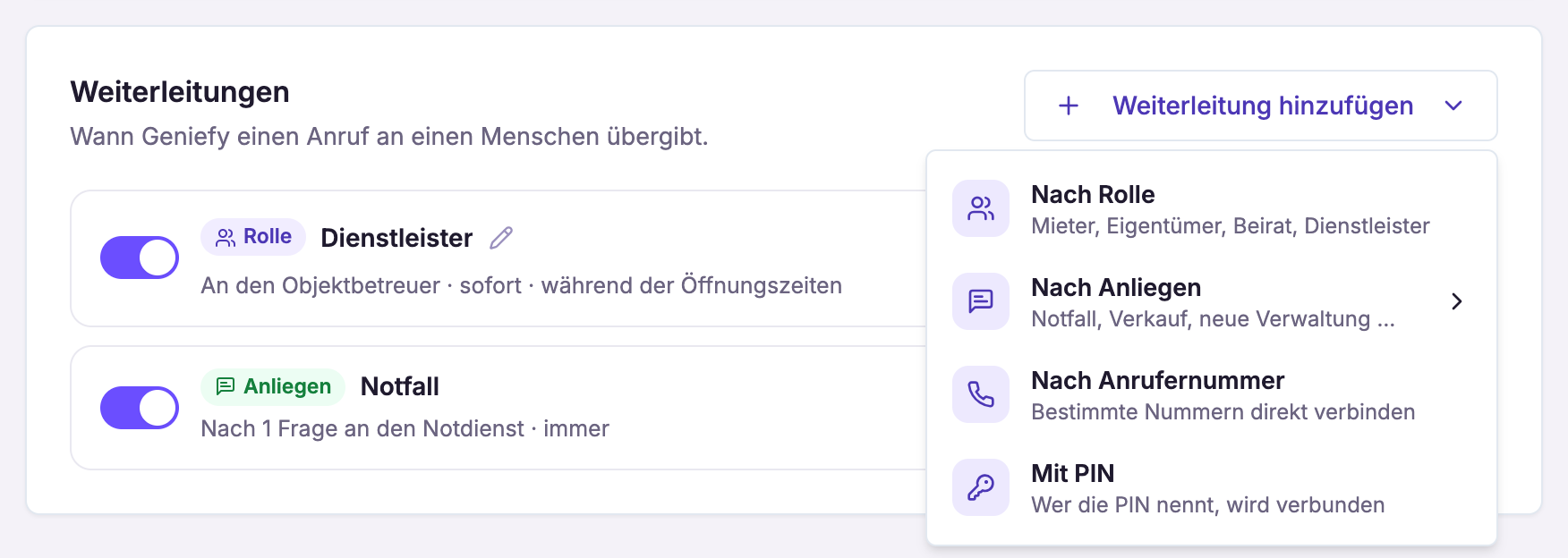Select the Mit PIN option

pyautogui.click(x=1212, y=487)
